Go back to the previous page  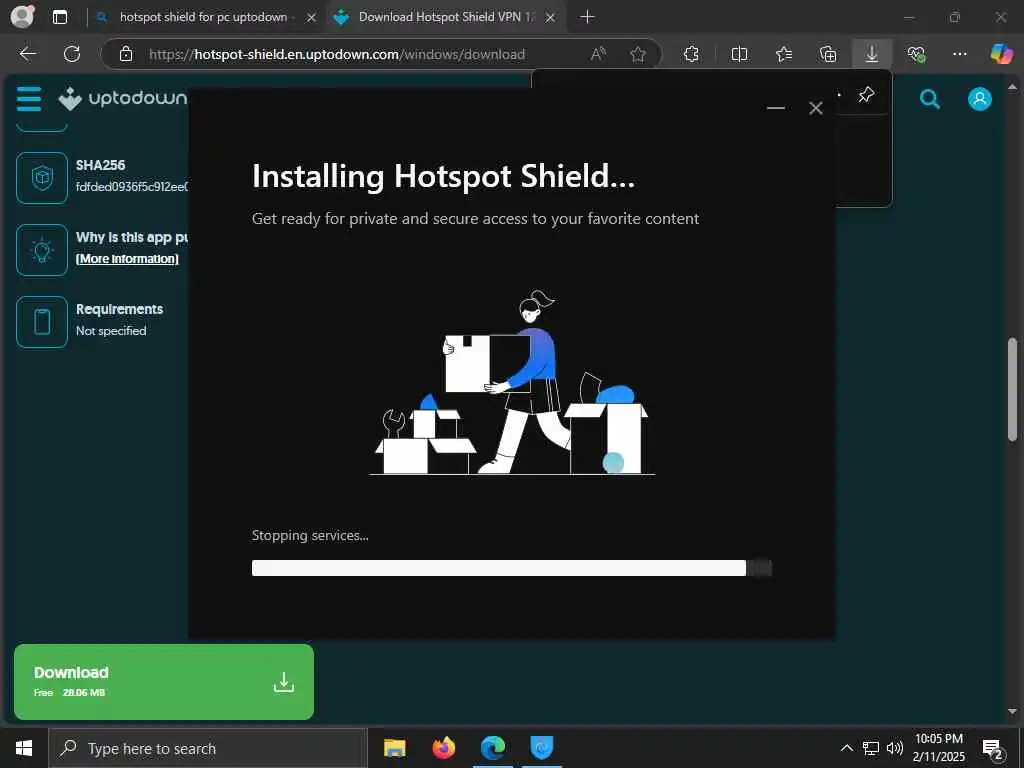27,54
